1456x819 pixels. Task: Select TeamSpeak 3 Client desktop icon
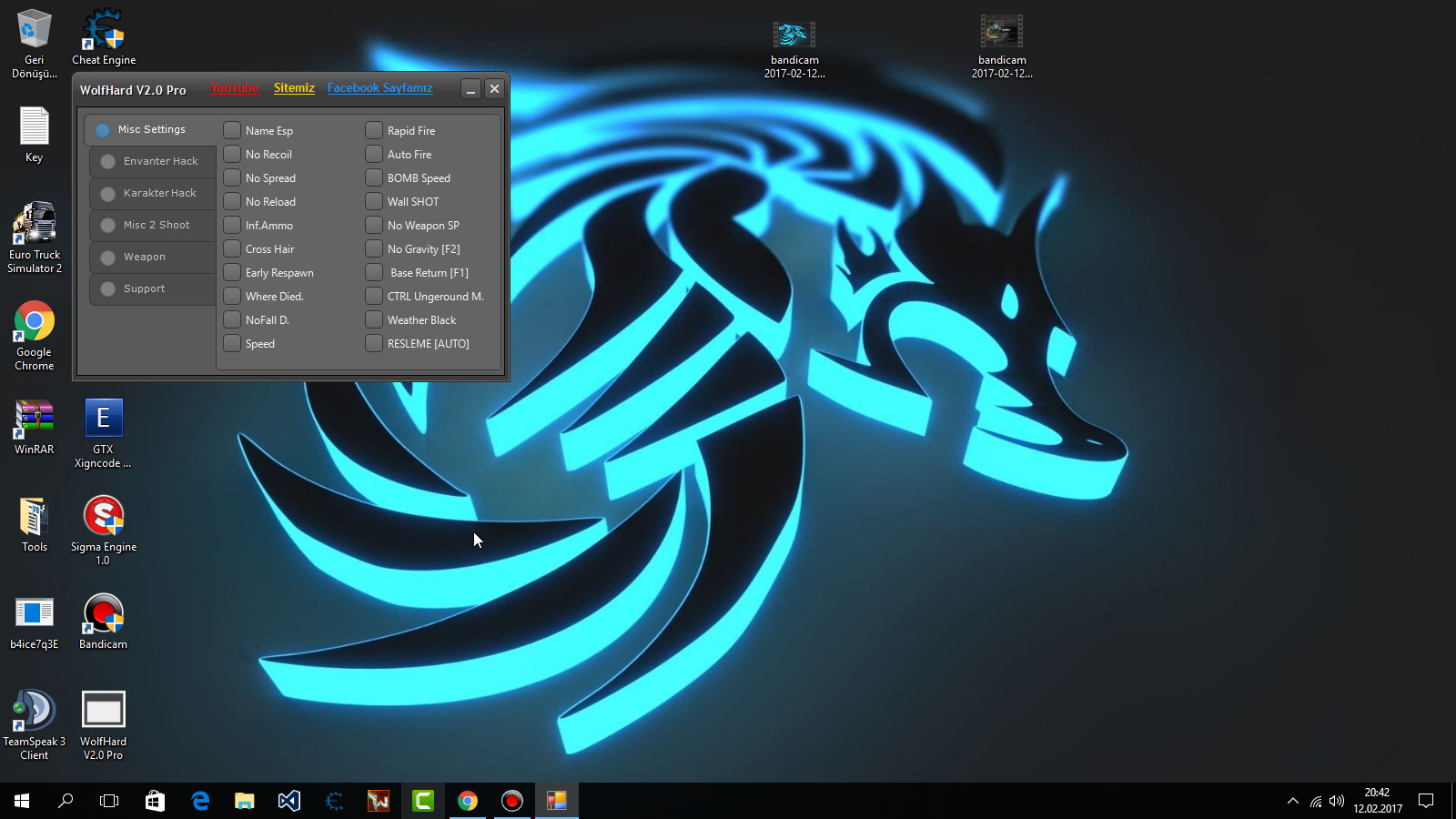35,725
